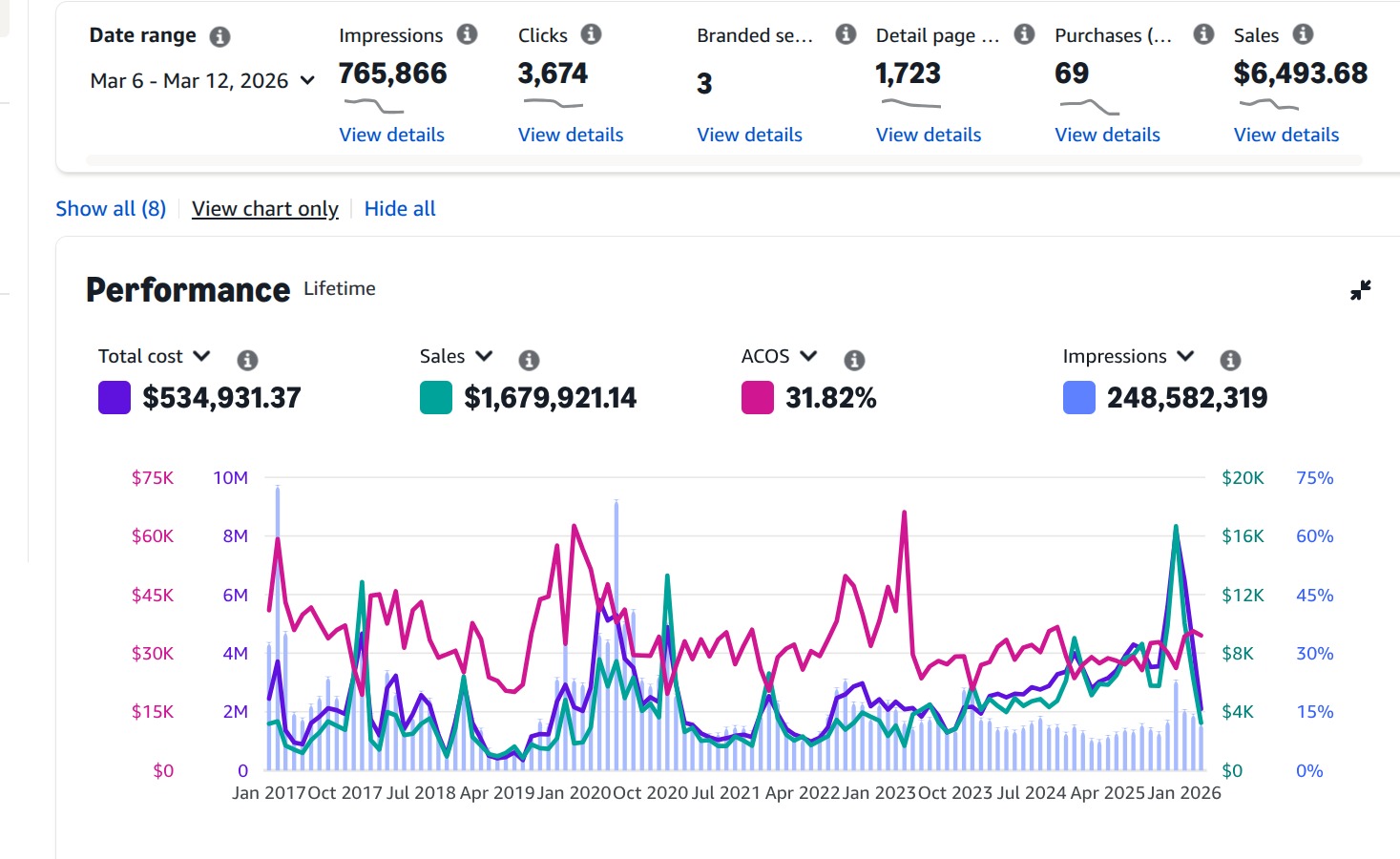The image size is (1400, 859).
Task: Click the info icon next to Date range
Action: click(x=219, y=37)
